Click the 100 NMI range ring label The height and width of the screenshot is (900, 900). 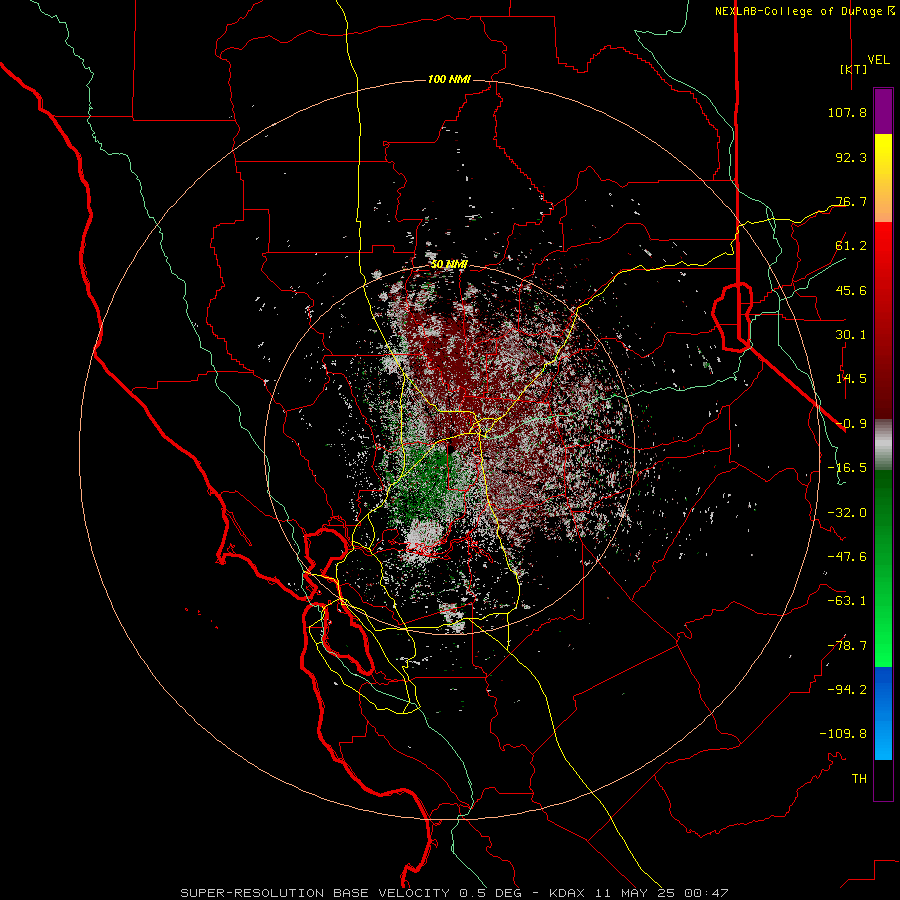449,79
